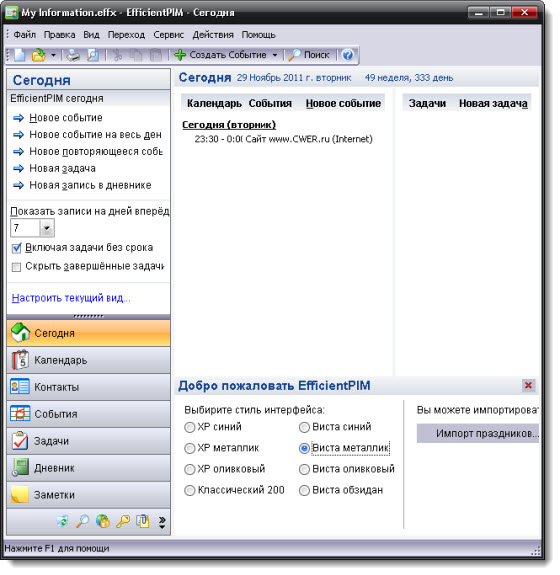Image resolution: width=560 pixels, height=575 pixels.
Task: Toggle Включая задачи без срока checkbox
Action: [17, 248]
